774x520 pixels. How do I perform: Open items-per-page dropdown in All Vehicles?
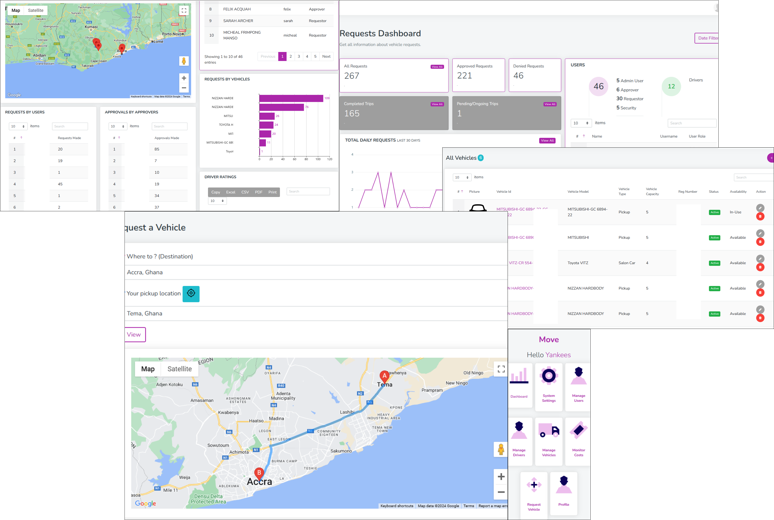click(x=461, y=177)
